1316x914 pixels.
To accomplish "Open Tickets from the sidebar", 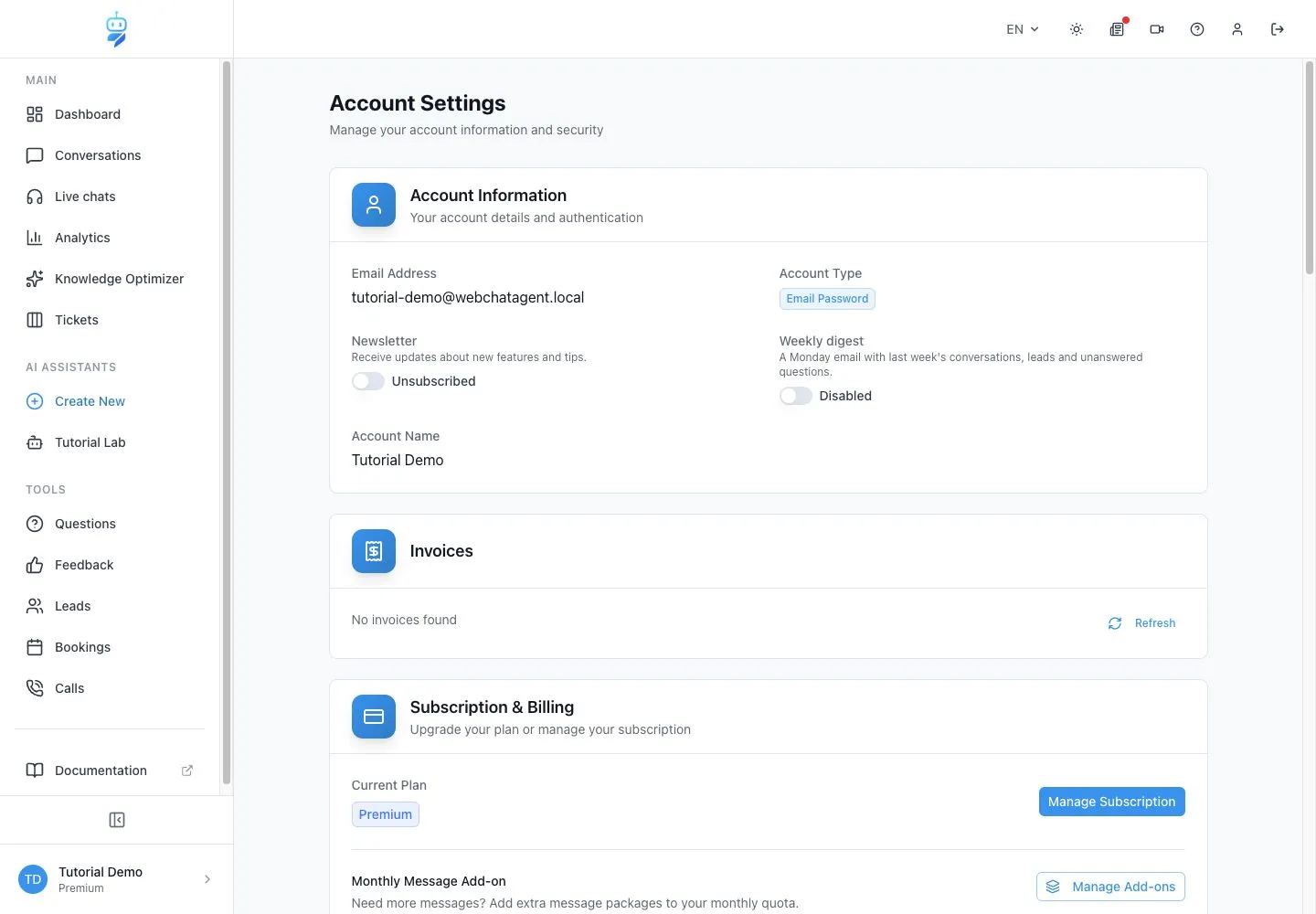I will tap(110, 320).
